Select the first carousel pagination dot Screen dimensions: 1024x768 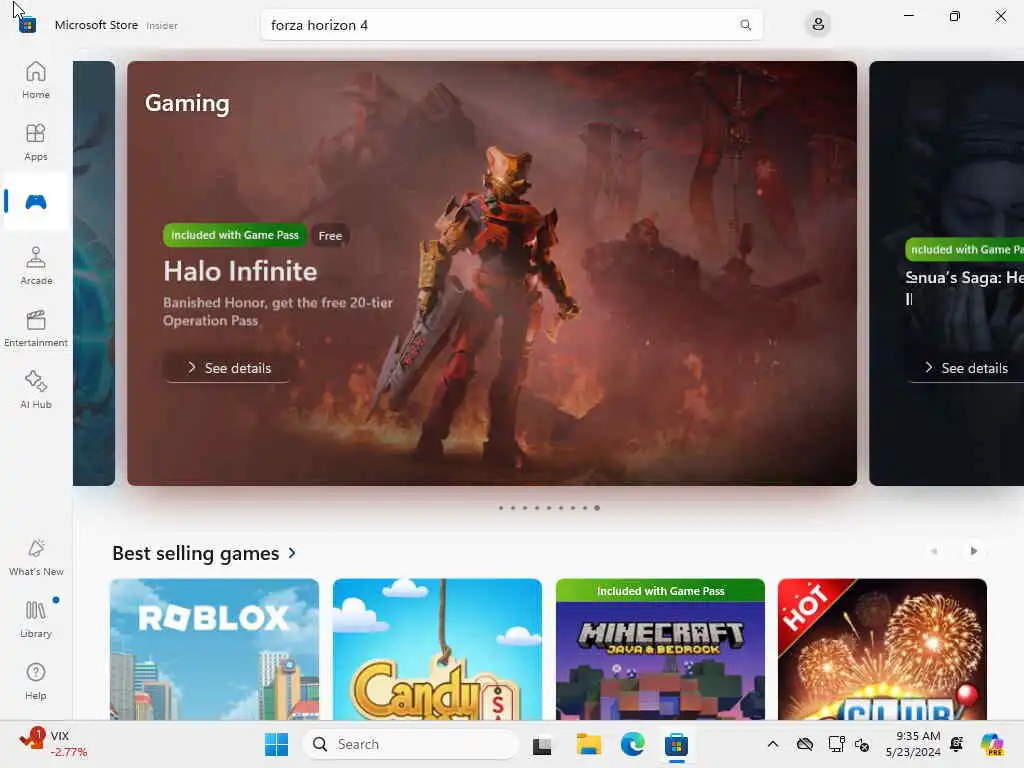point(501,508)
